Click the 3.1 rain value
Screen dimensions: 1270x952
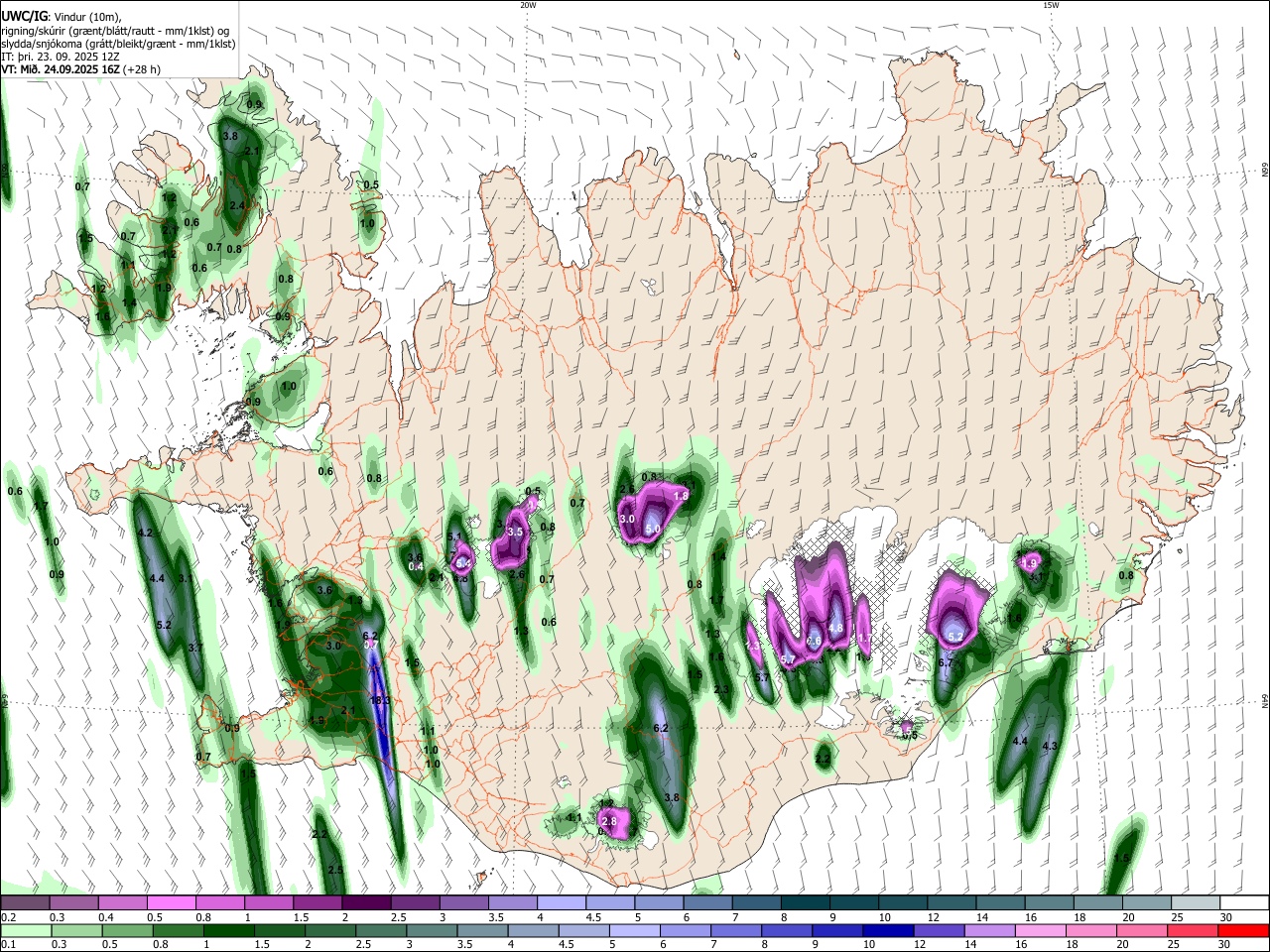(185, 578)
